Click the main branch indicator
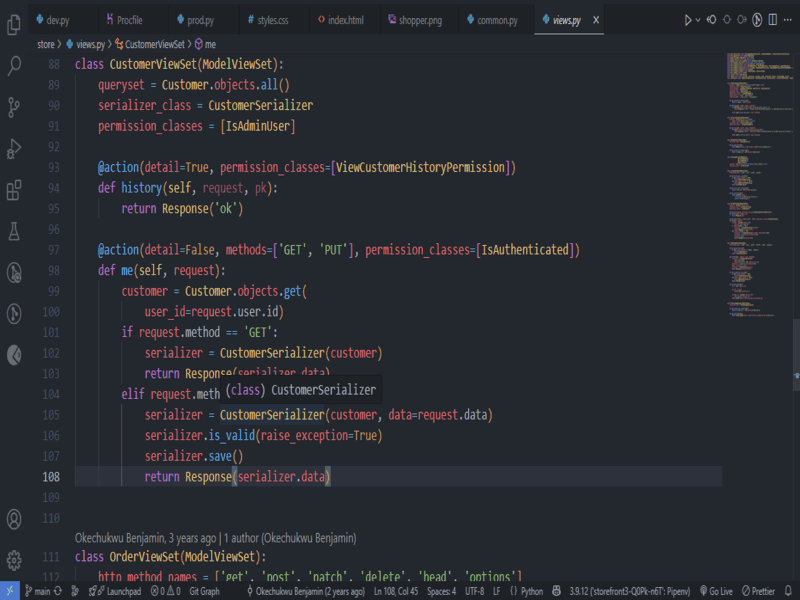This screenshot has height=600, width=800. point(37,591)
